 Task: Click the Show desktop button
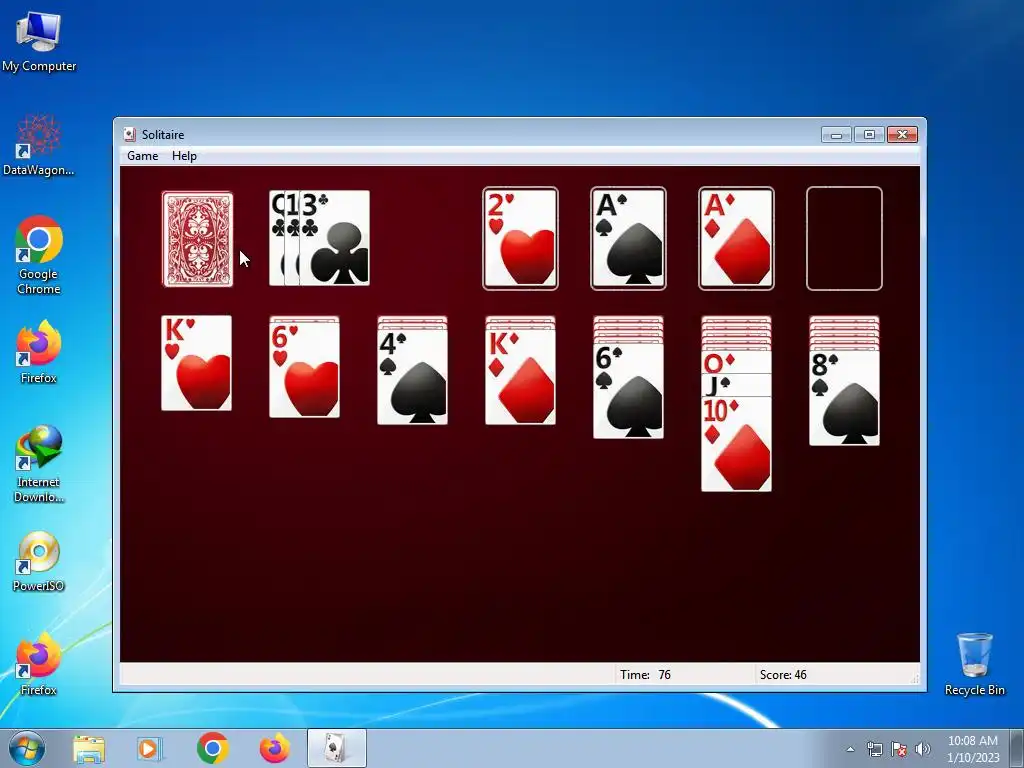1017,748
